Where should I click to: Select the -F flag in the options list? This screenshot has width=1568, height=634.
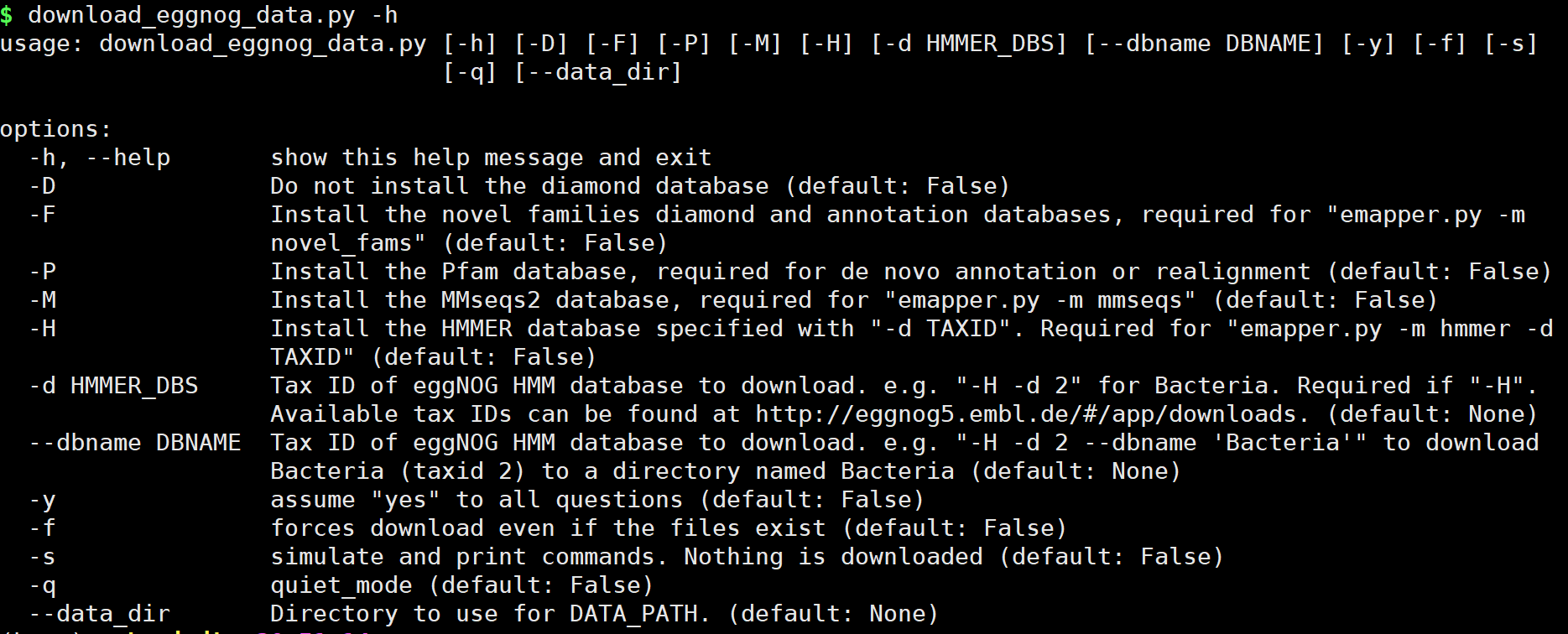[x=43, y=215]
